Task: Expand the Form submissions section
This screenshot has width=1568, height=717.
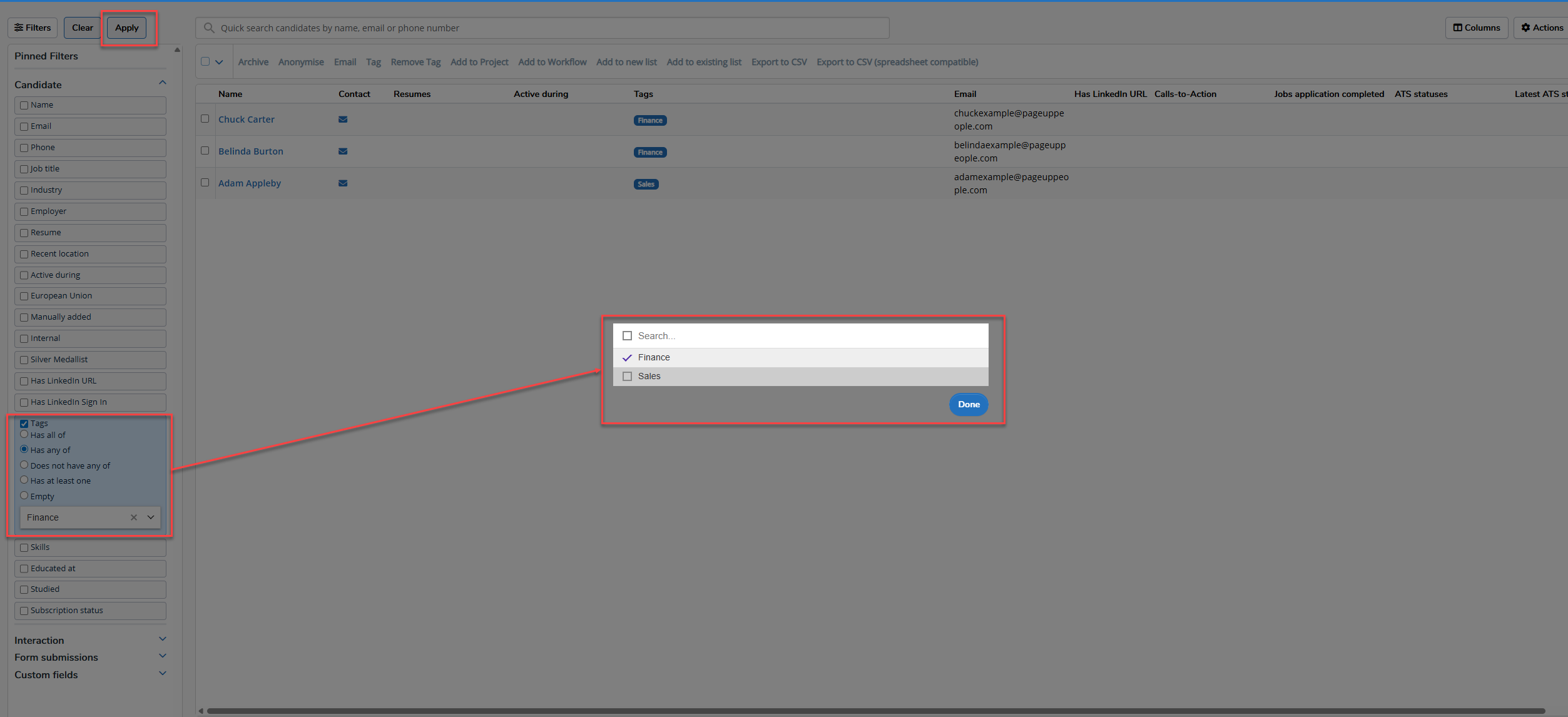Action: pyautogui.click(x=163, y=656)
